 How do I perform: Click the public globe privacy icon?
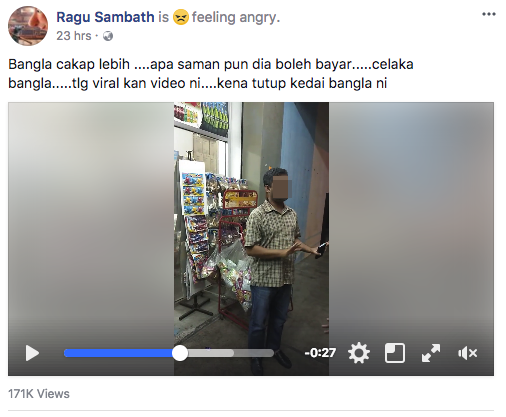pyautogui.click(x=108, y=36)
